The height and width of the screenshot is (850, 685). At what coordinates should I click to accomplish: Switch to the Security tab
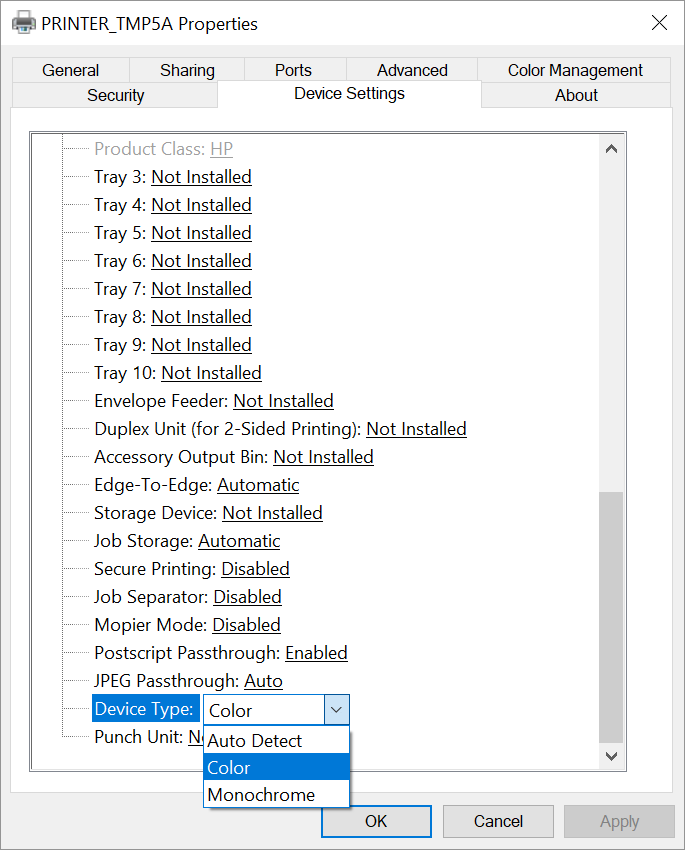[x=116, y=95]
